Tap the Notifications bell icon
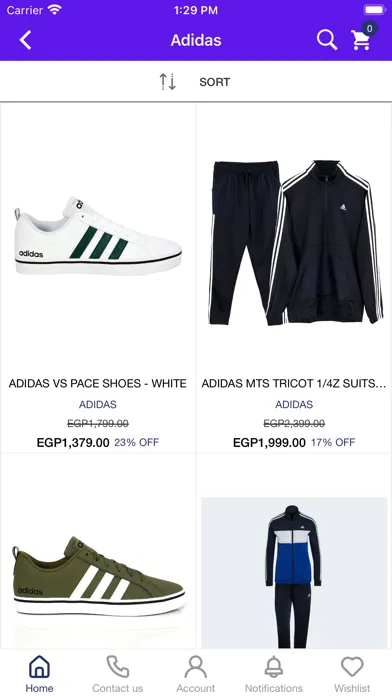Screen dimensions: 392x696 [x=274, y=667]
